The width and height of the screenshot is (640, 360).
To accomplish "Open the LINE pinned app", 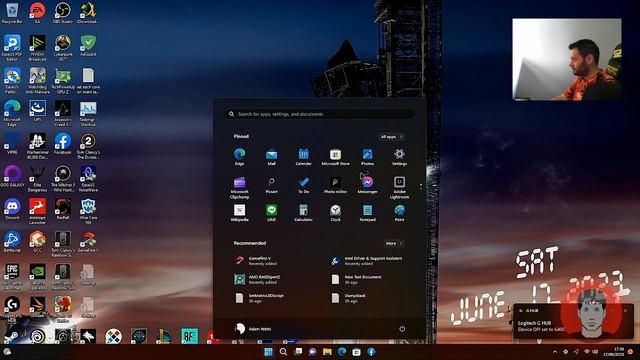I will [271, 213].
